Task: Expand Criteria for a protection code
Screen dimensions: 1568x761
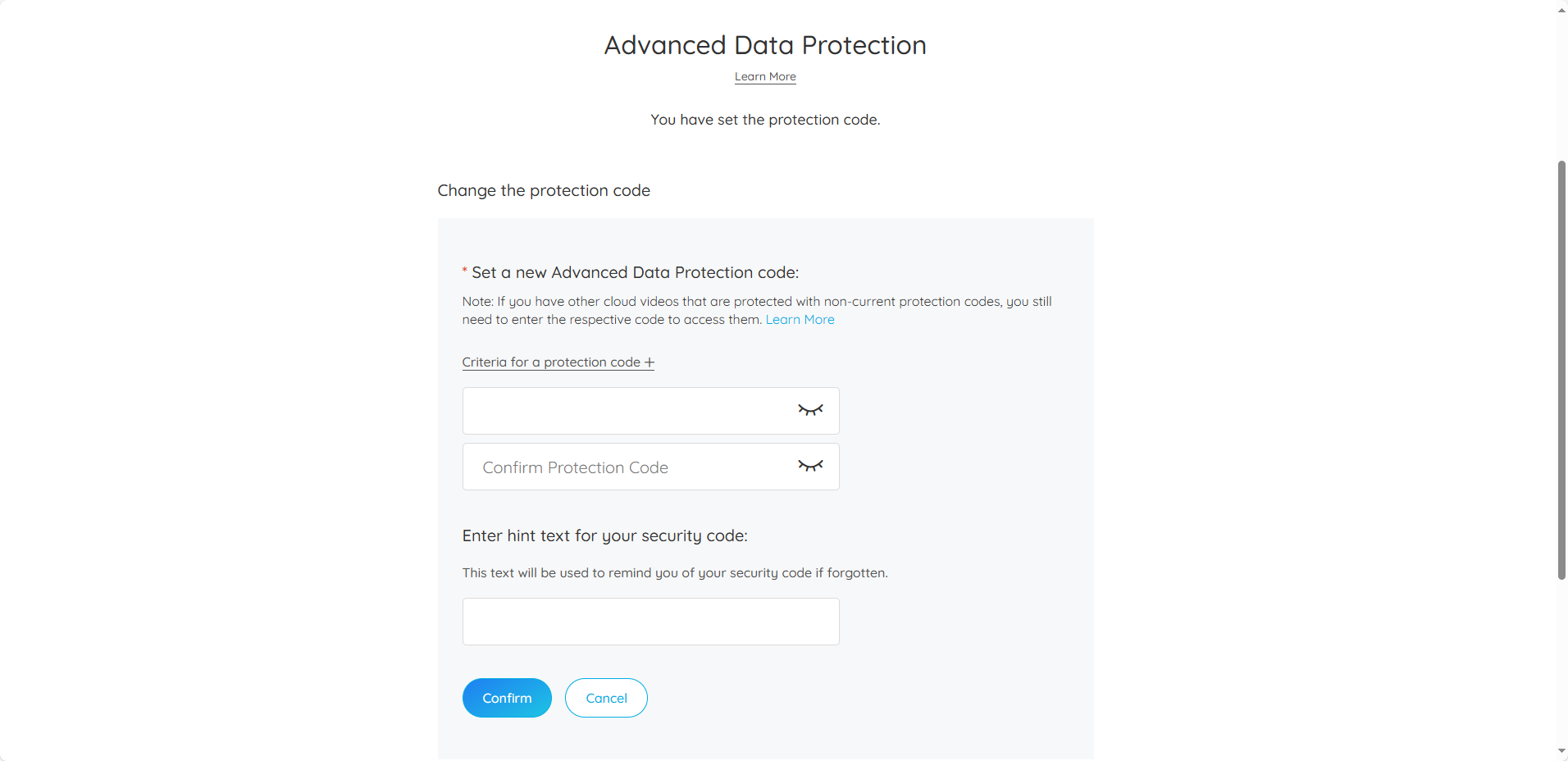Action: coord(558,362)
